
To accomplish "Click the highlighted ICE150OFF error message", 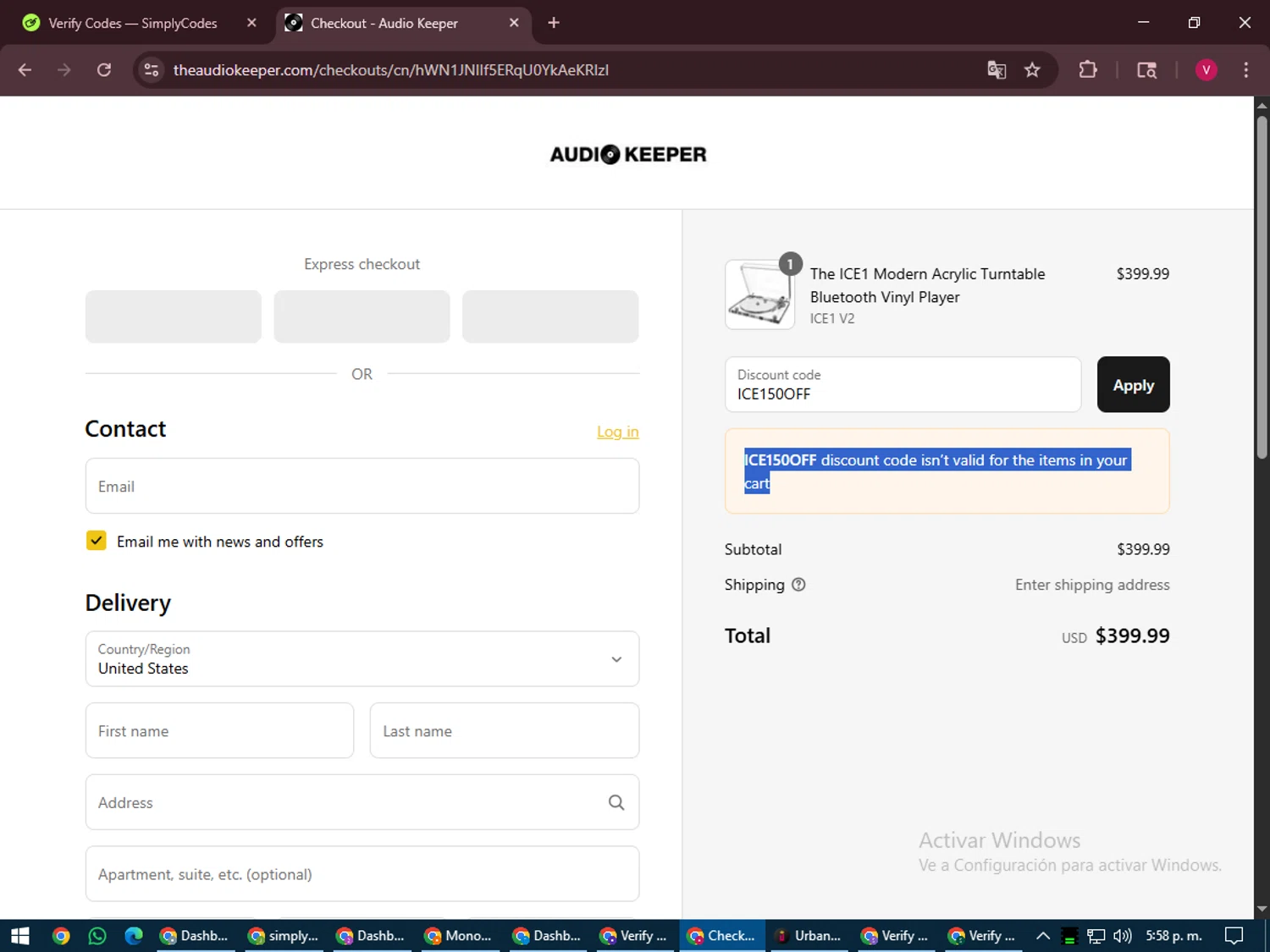I will 936,471.
